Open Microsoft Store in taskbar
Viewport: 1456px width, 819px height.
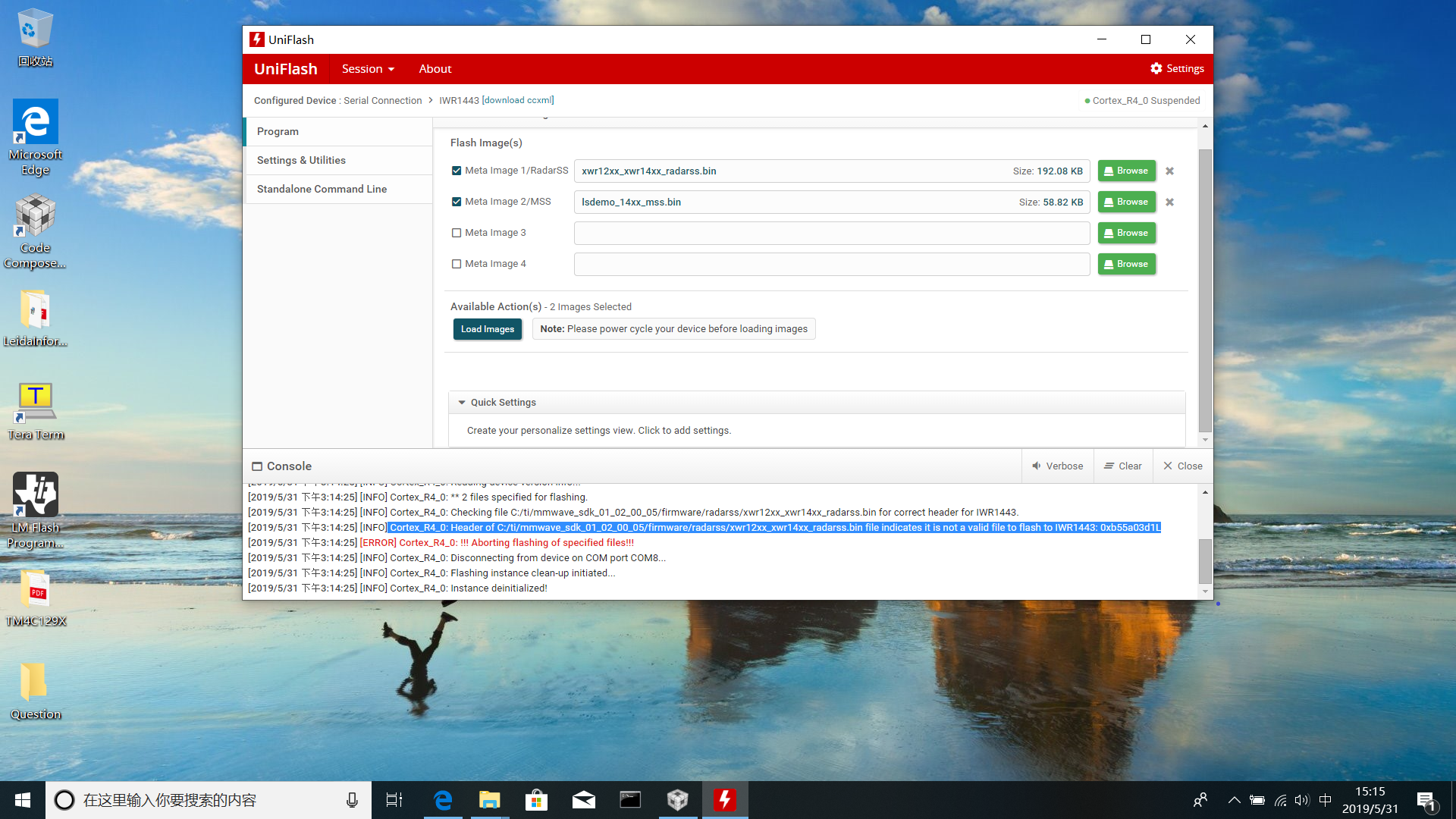537,800
